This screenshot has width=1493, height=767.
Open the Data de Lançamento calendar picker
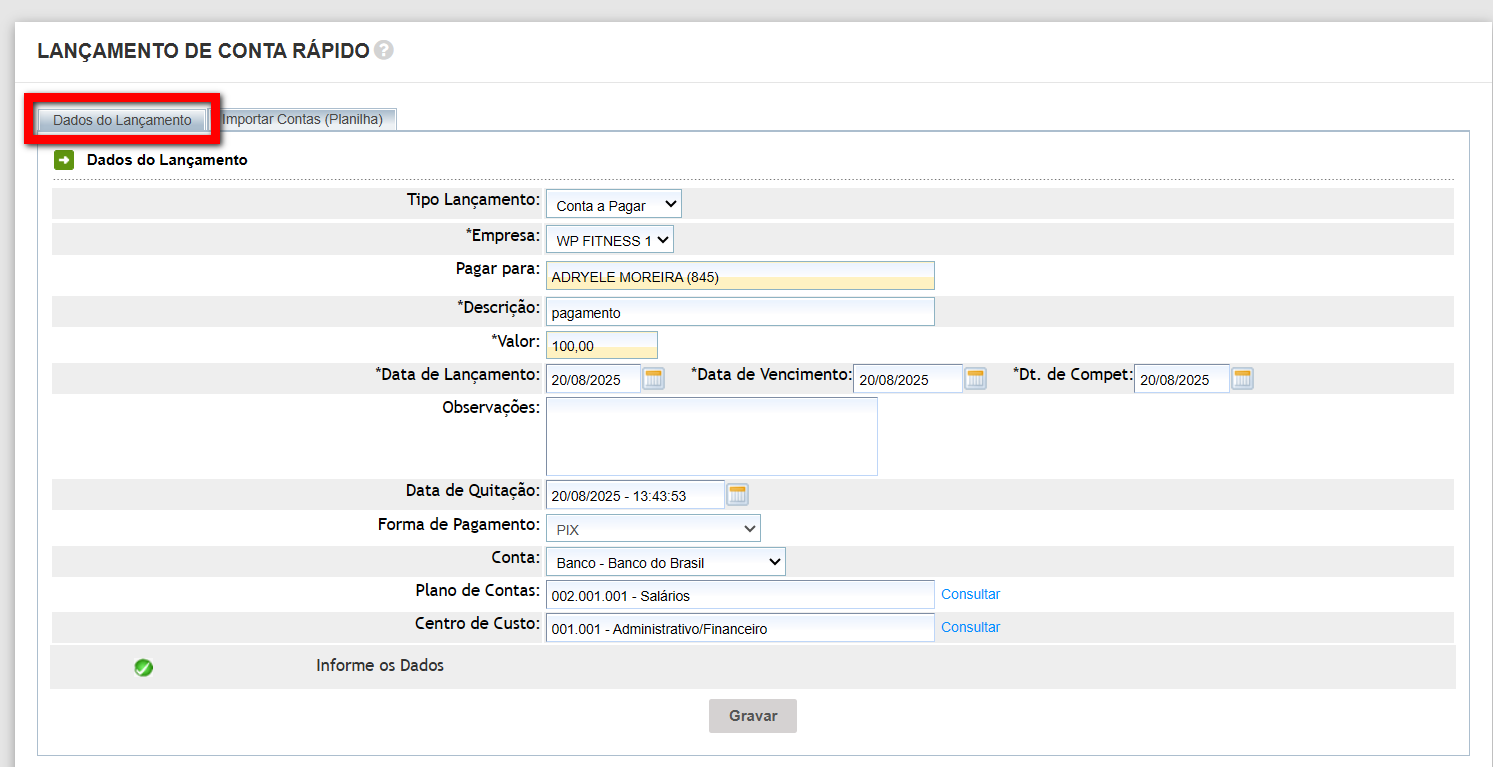point(653,378)
